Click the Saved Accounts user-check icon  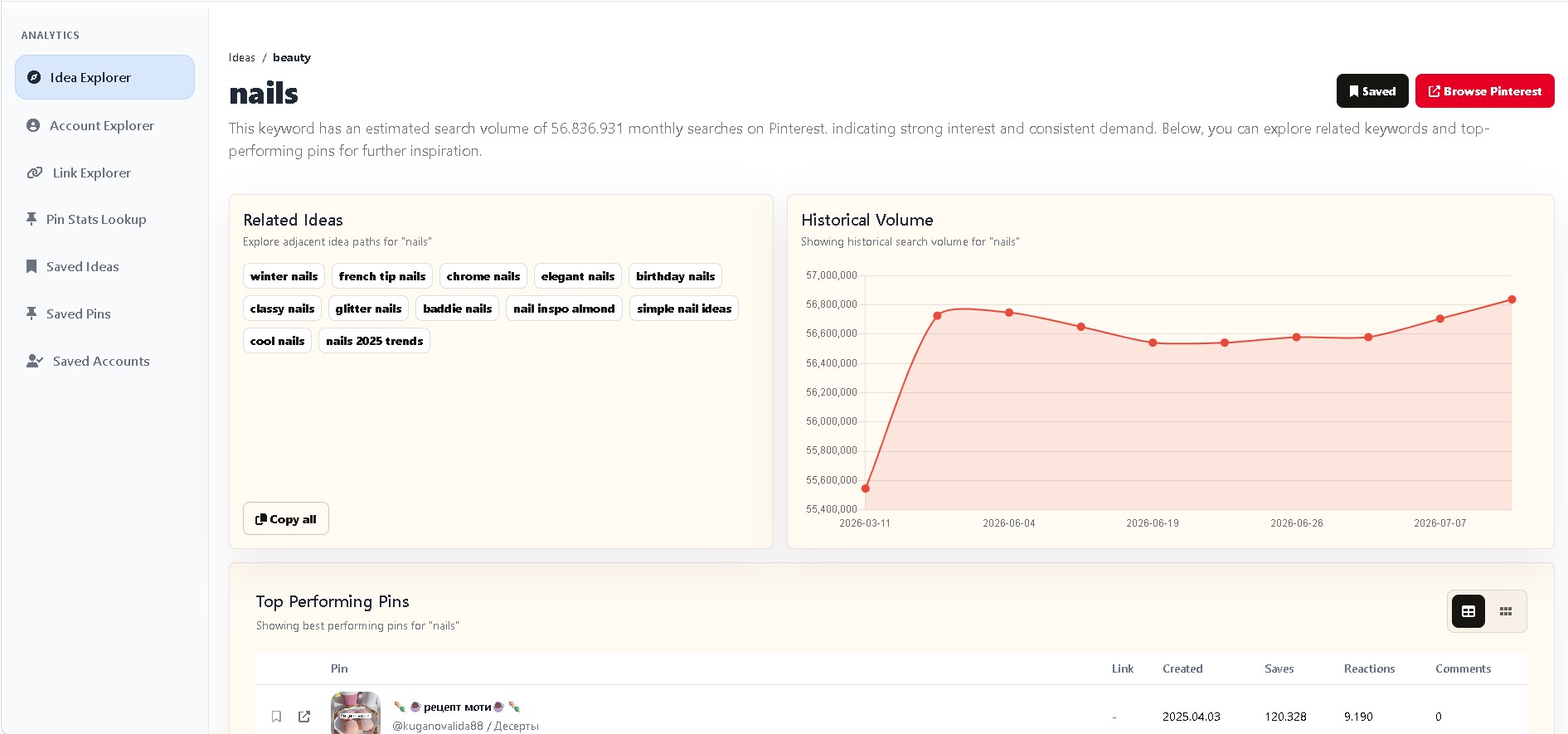click(x=35, y=361)
